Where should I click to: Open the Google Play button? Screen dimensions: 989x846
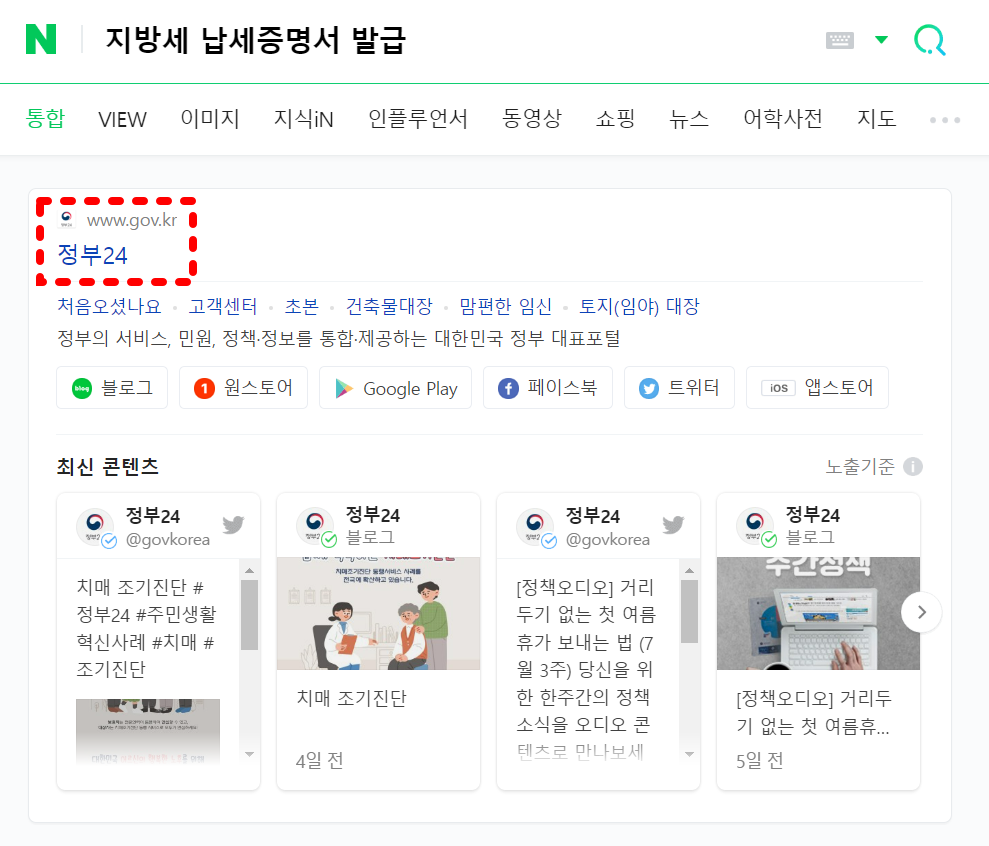[x=395, y=387]
